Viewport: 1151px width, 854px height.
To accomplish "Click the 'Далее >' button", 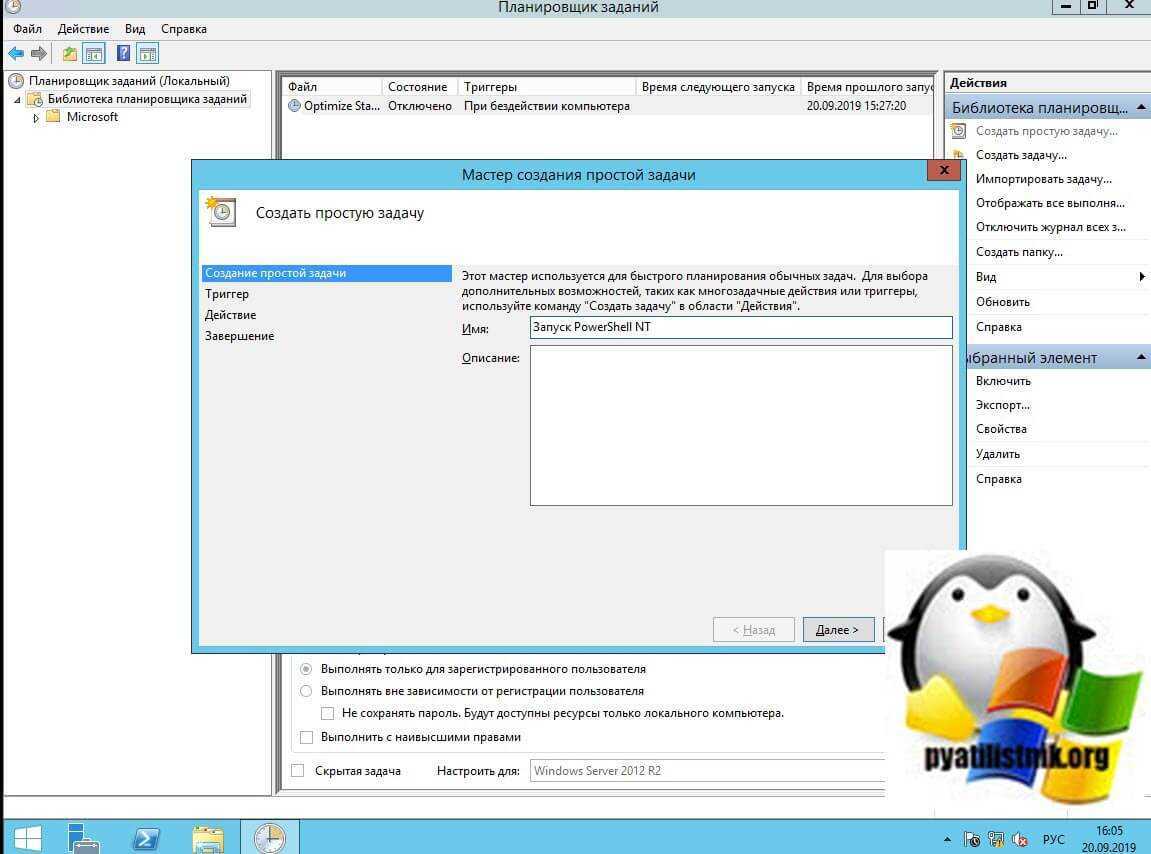I will pos(837,630).
